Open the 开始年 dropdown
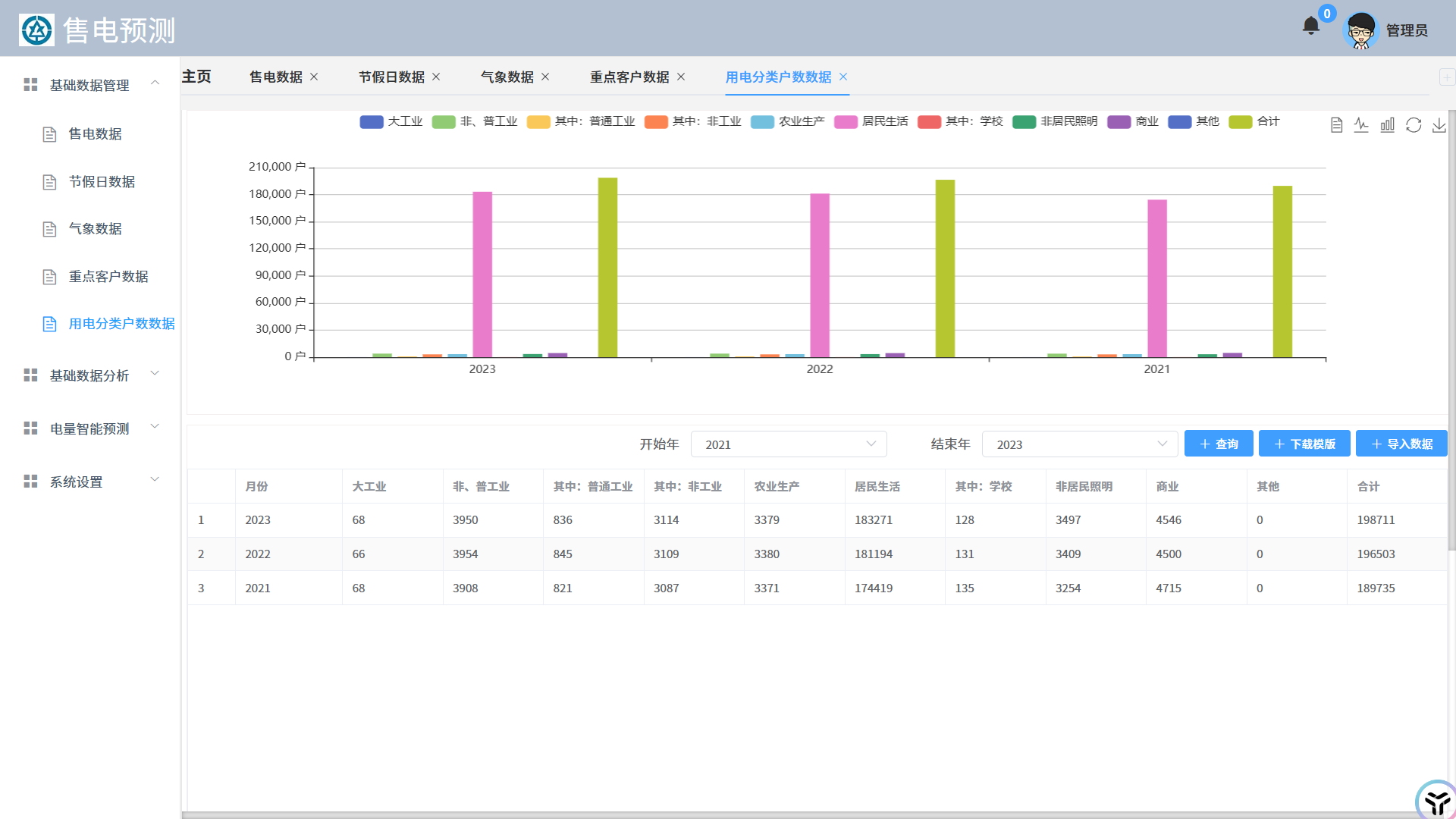 coord(789,444)
